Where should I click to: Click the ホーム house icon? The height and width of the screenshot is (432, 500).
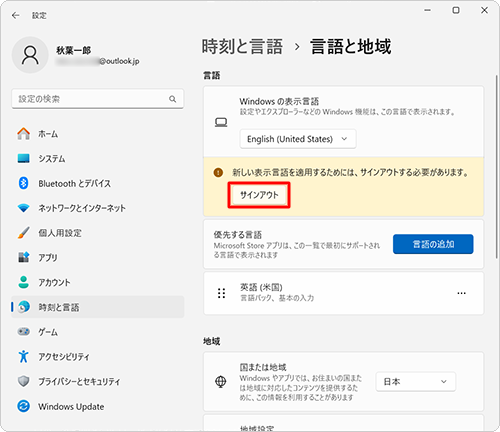[23, 134]
